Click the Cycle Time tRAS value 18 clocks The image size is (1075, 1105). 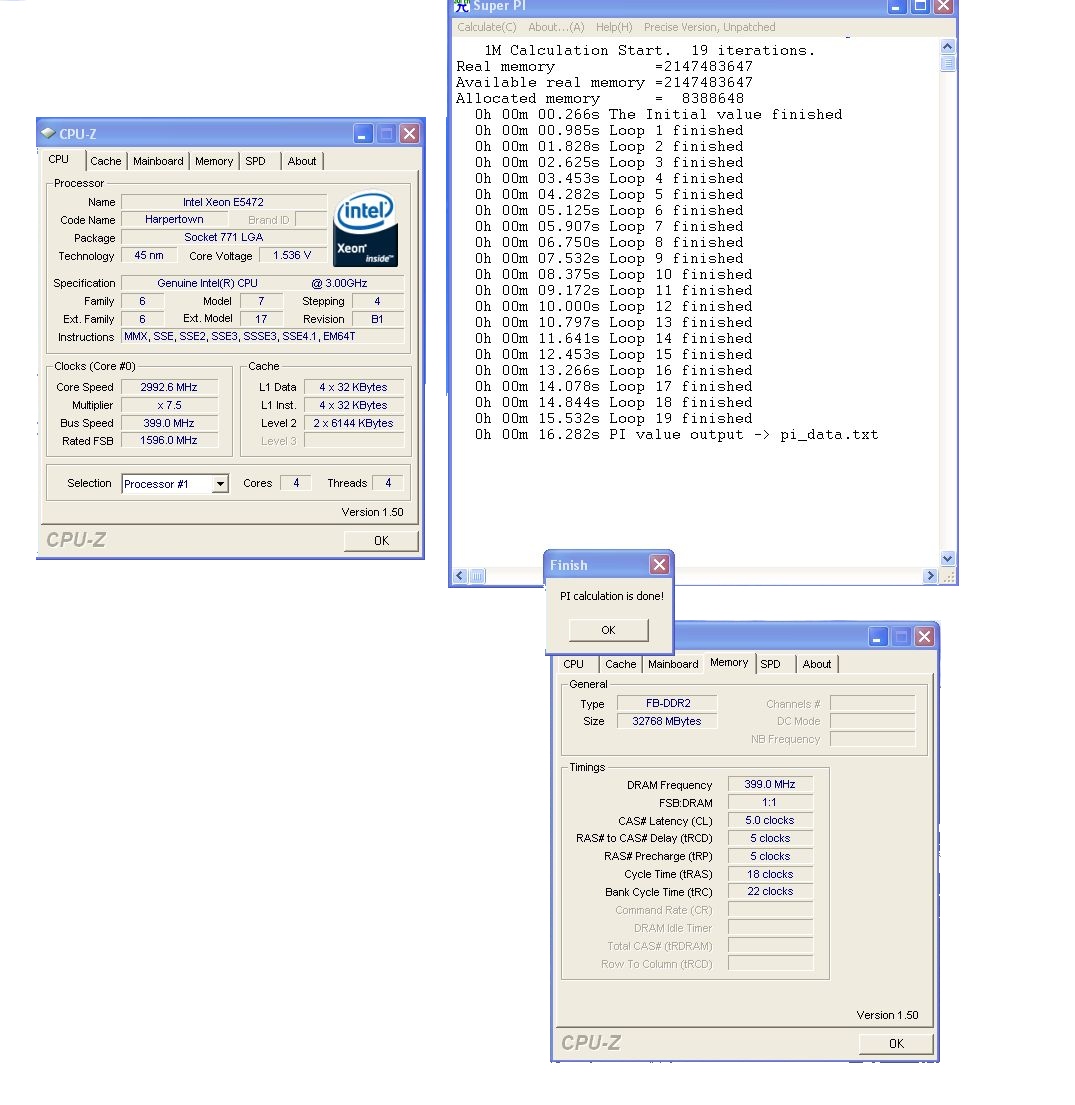pos(770,874)
